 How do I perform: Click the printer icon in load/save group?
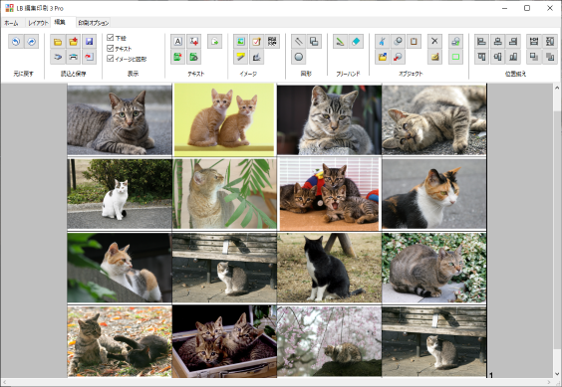click(x=73, y=57)
